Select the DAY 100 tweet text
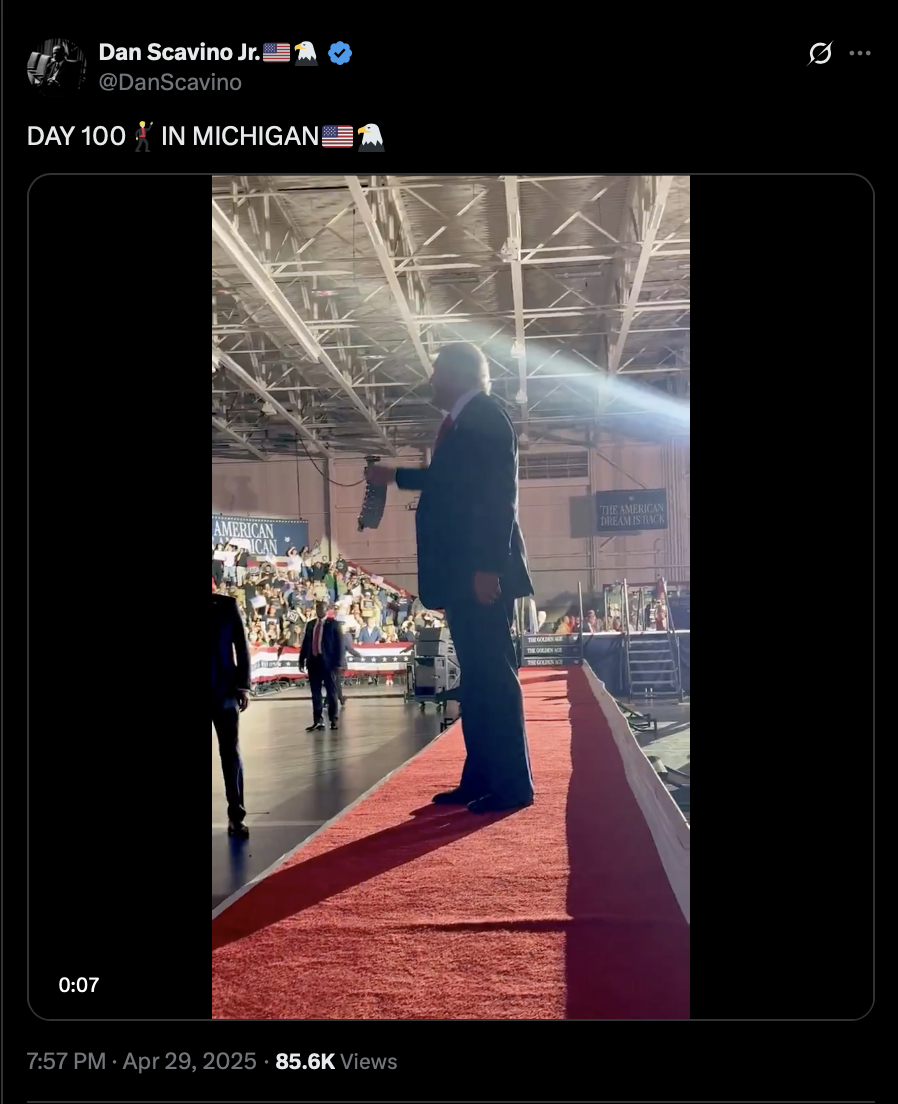898x1104 pixels. pos(76,136)
